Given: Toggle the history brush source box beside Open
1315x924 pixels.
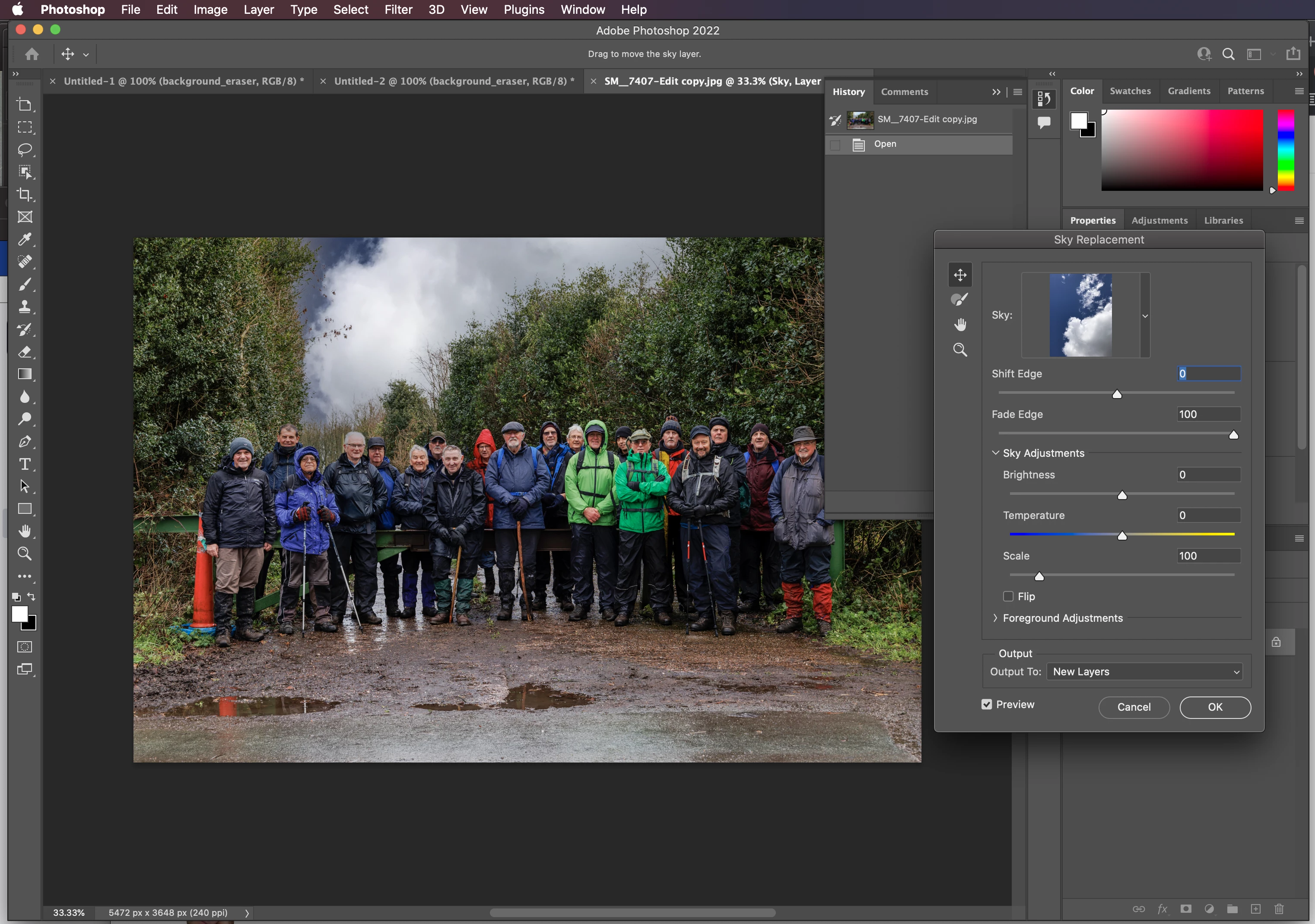Looking at the screenshot, I should [835, 145].
